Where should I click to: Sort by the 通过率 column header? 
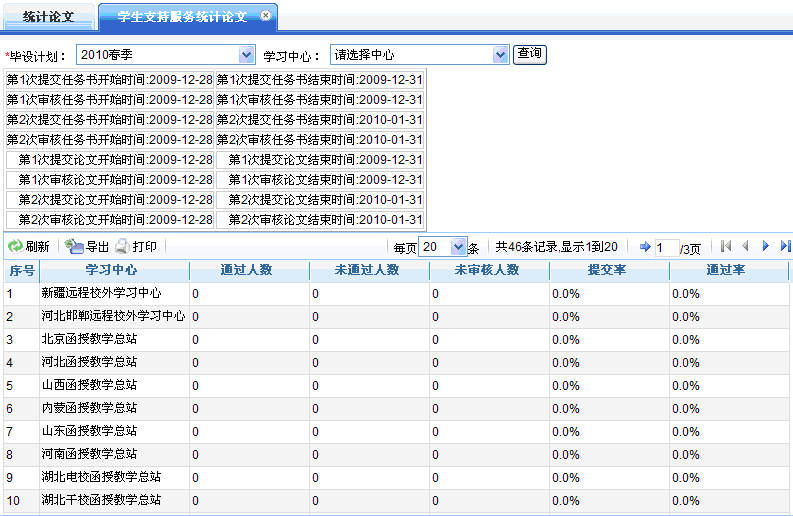[x=729, y=270]
